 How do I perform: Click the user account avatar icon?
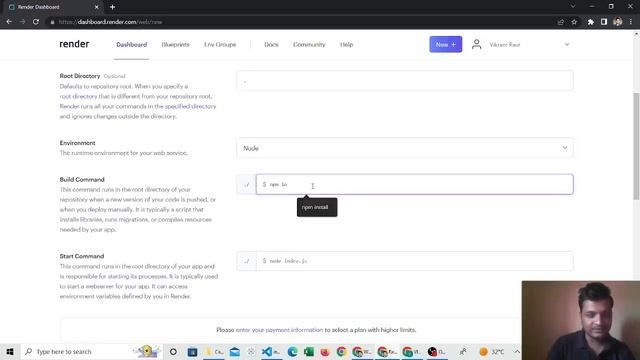(x=476, y=44)
